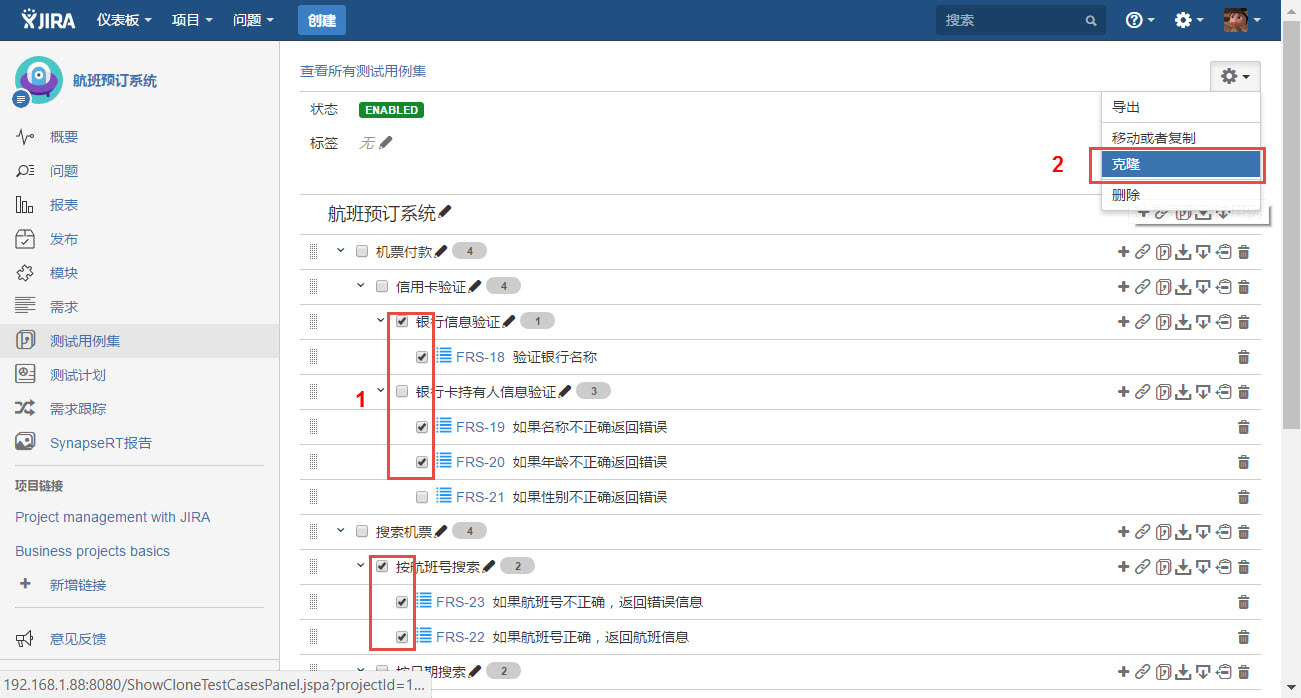Image resolution: width=1301 pixels, height=698 pixels.
Task: Choose 删除 from the gear menu
Action: tap(1181, 195)
